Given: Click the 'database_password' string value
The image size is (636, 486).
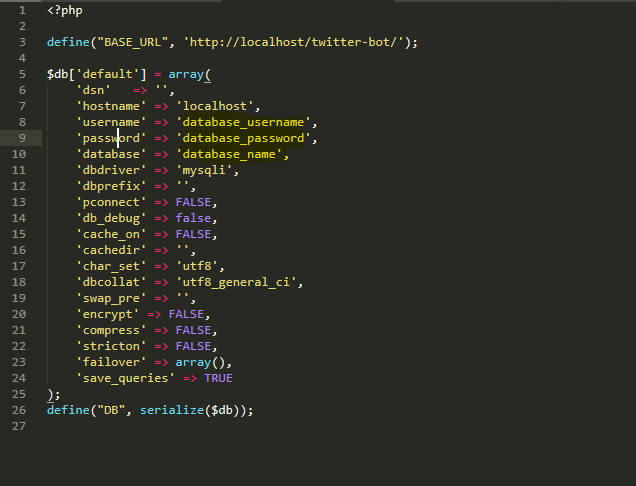Looking at the screenshot, I should tap(243, 138).
